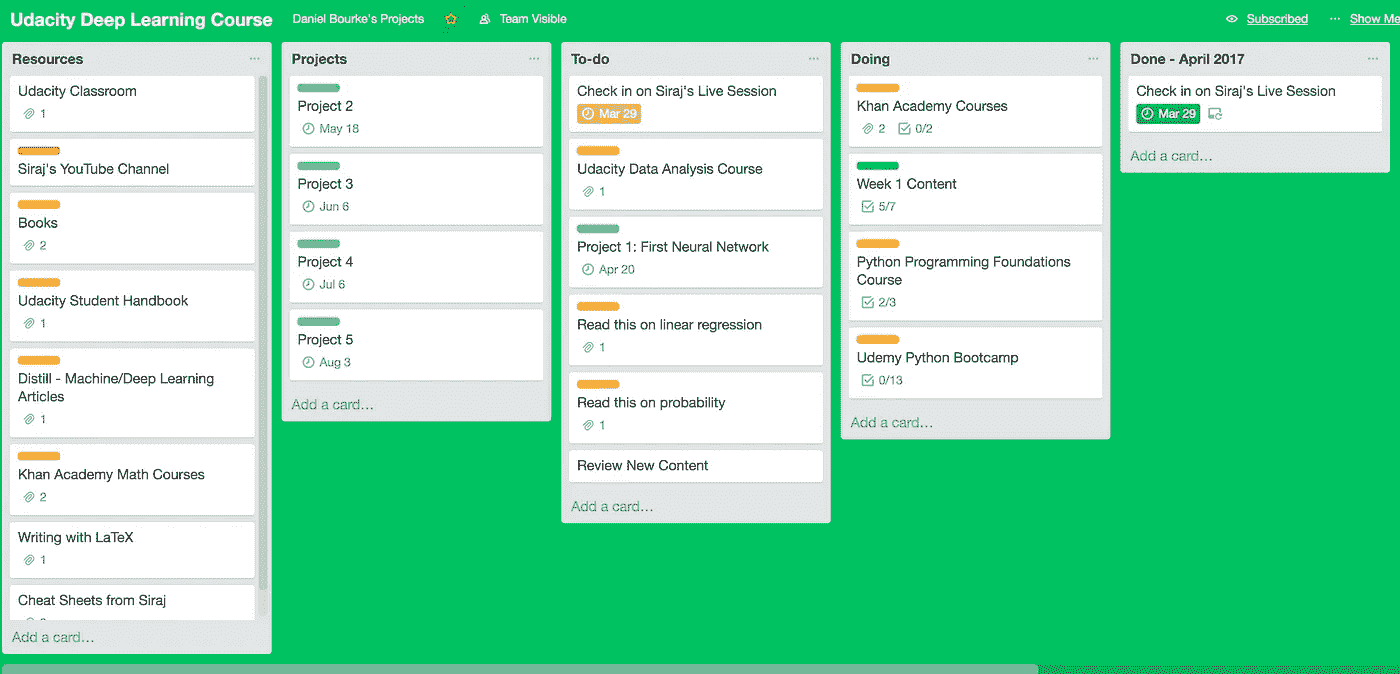Click green Mar 29 due badge in Done list
This screenshot has height=674, width=1400.
1168,114
